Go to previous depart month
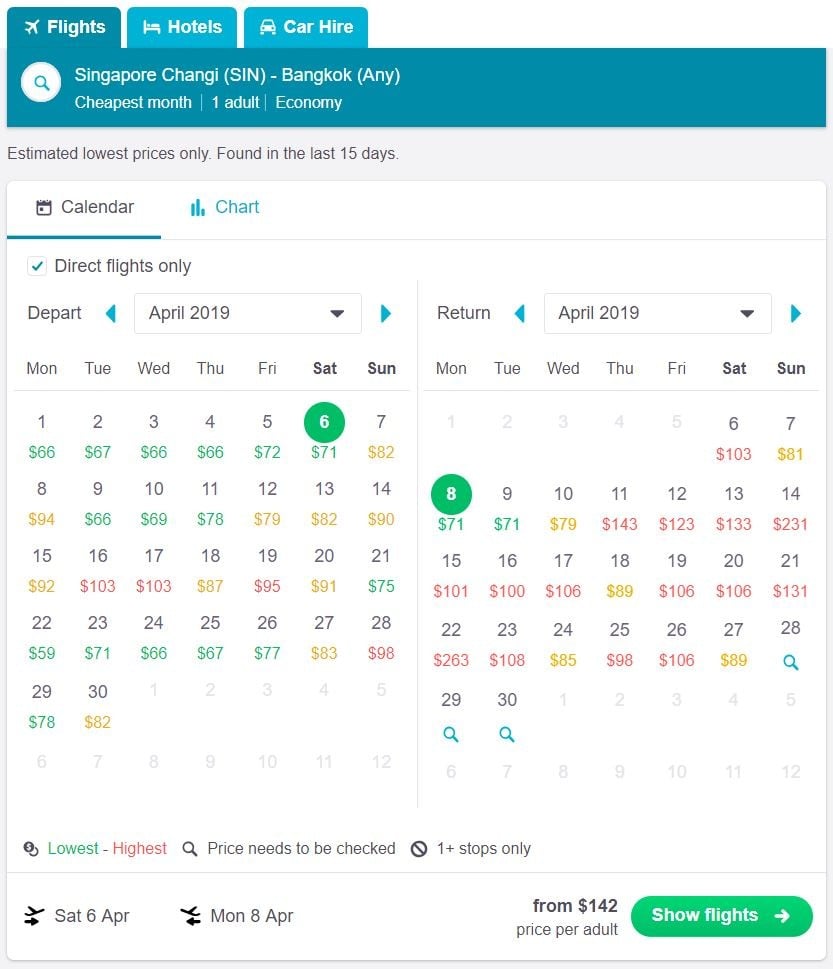 [111, 313]
